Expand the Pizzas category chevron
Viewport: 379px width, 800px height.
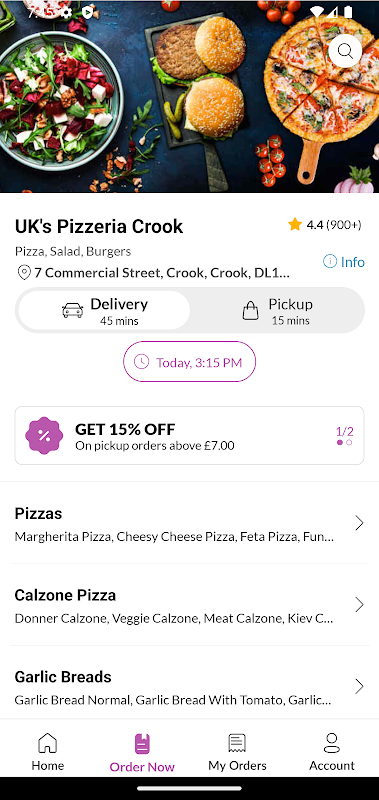(x=359, y=523)
